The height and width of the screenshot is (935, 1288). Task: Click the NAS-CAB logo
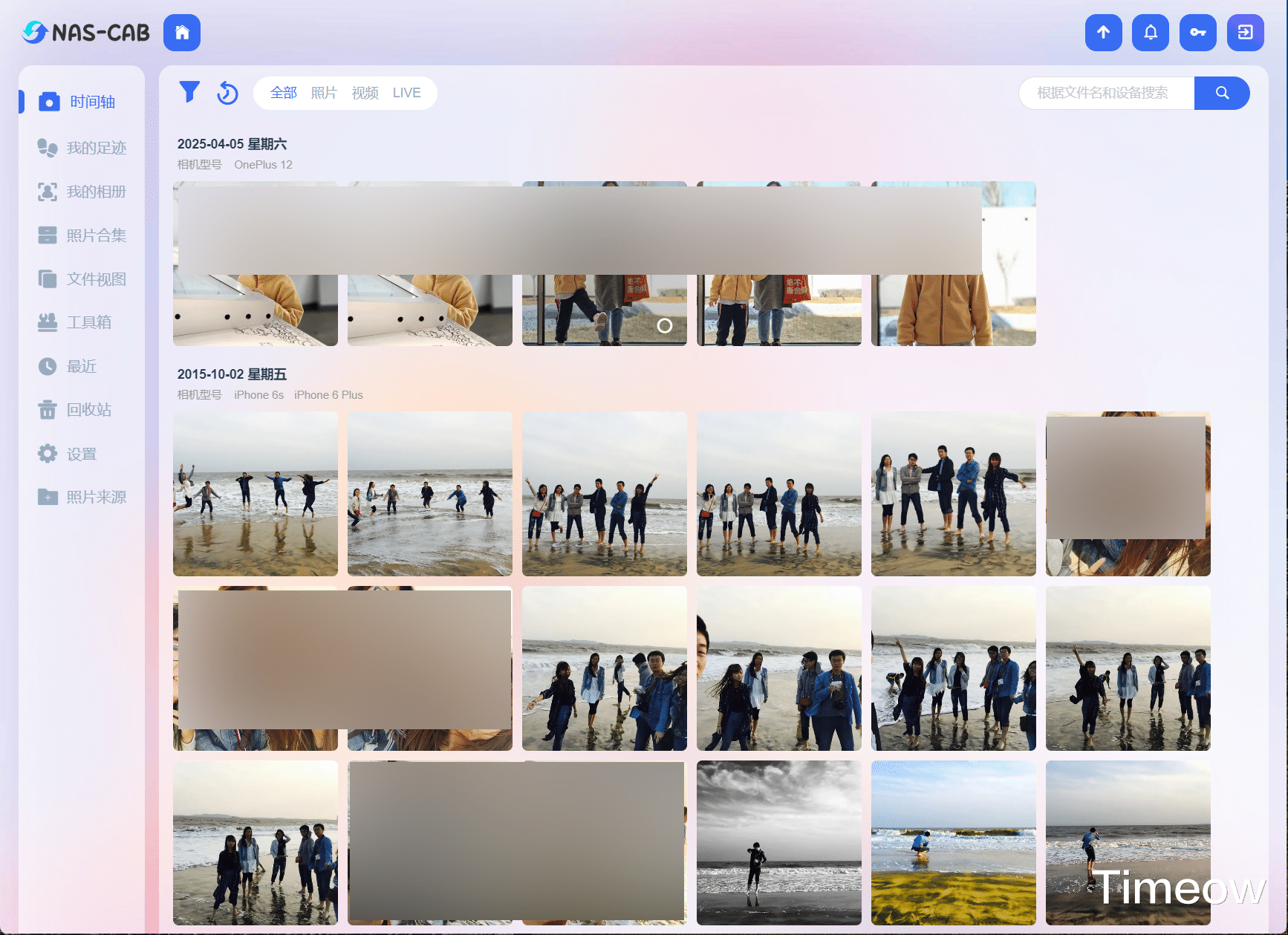click(x=86, y=33)
